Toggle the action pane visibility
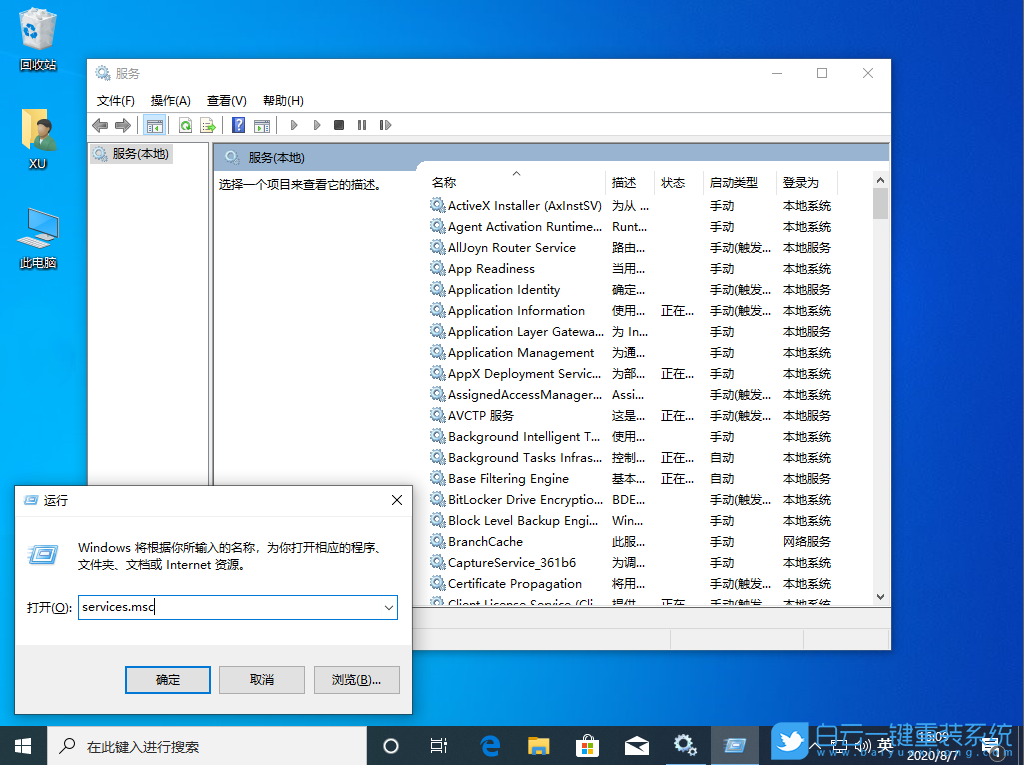1024x765 pixels. point(262,124)
